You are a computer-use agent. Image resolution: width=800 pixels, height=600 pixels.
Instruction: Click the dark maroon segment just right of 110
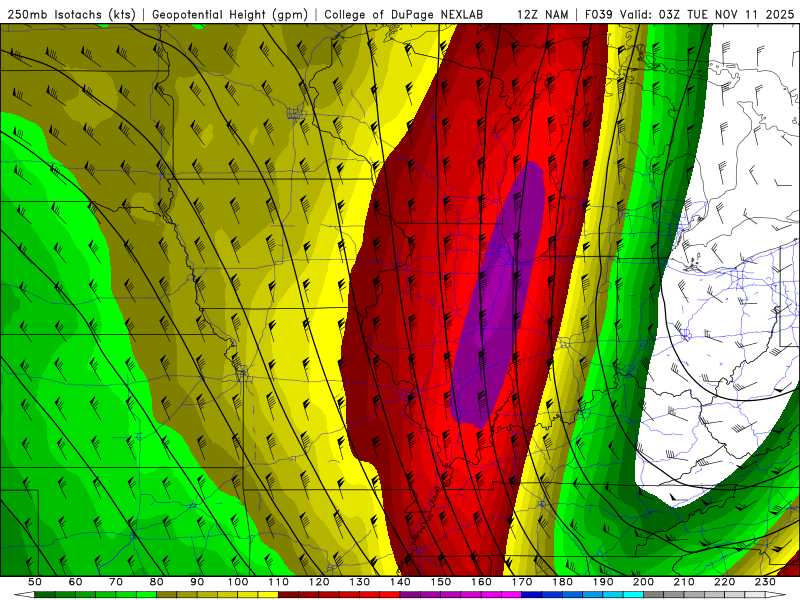coord(288,595)
